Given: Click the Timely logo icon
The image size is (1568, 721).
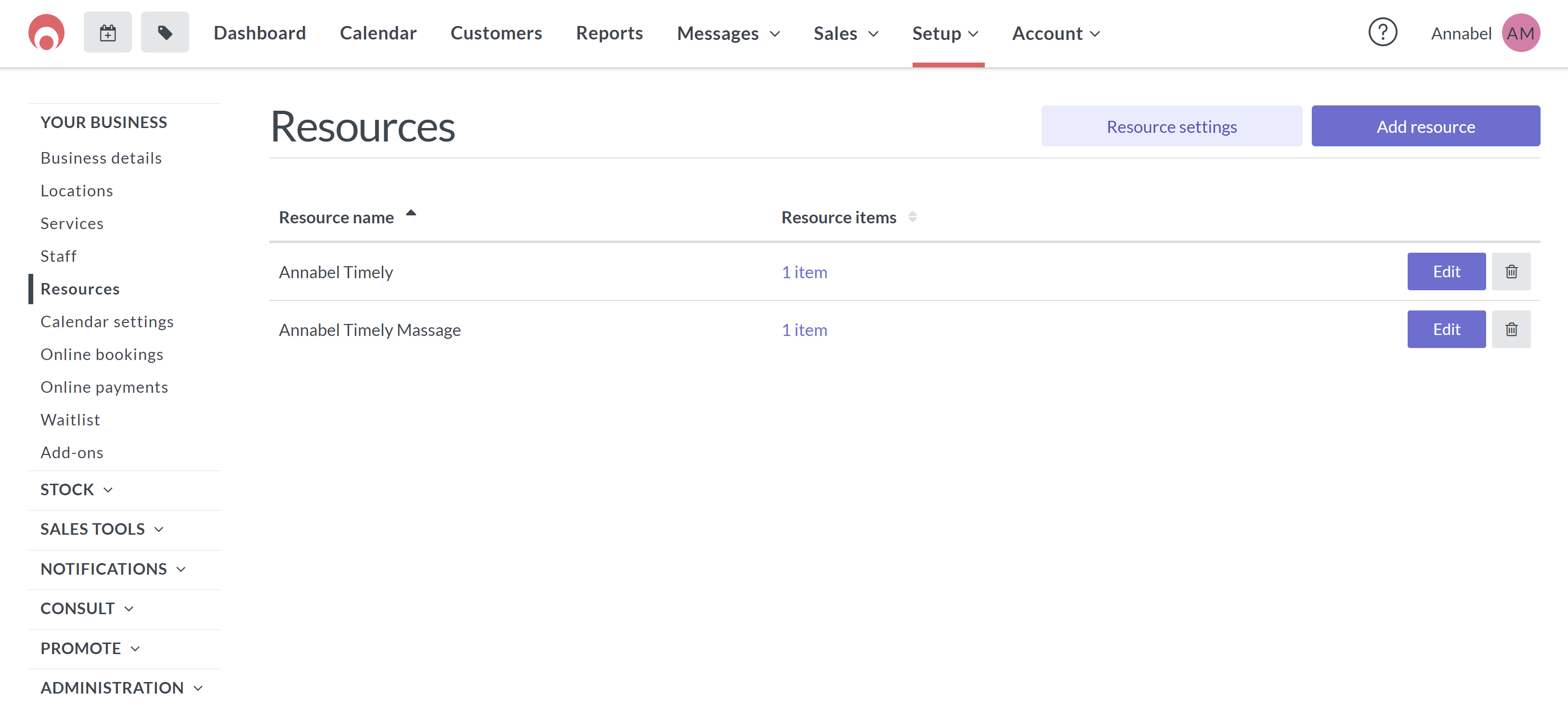Looking at the screenshot, I should (46, 32).
